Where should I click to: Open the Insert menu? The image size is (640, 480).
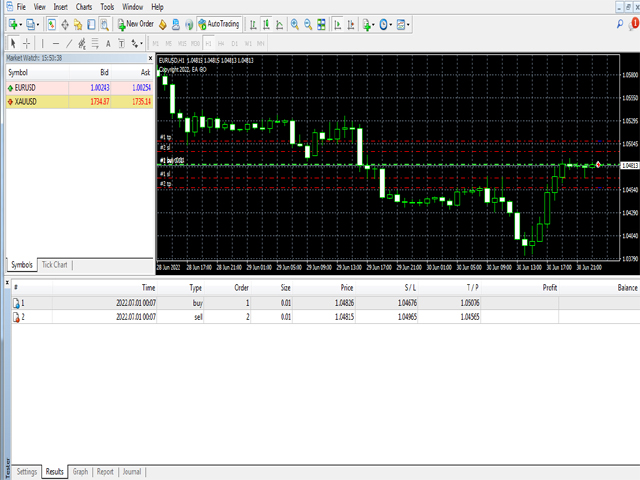pos(61,7)
